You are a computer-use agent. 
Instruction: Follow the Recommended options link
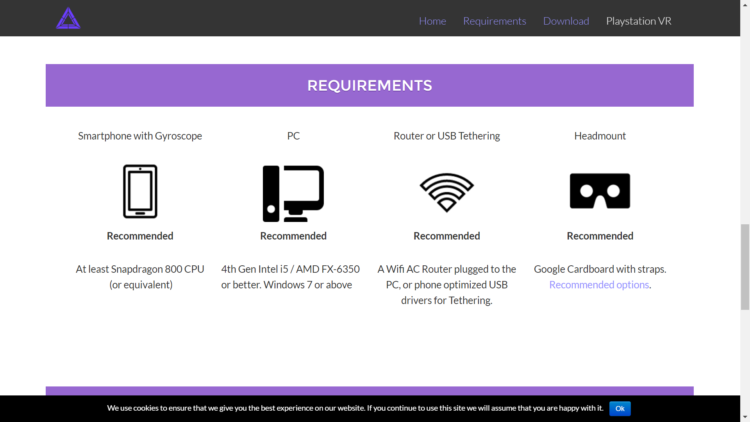click(x=599, y=285)
